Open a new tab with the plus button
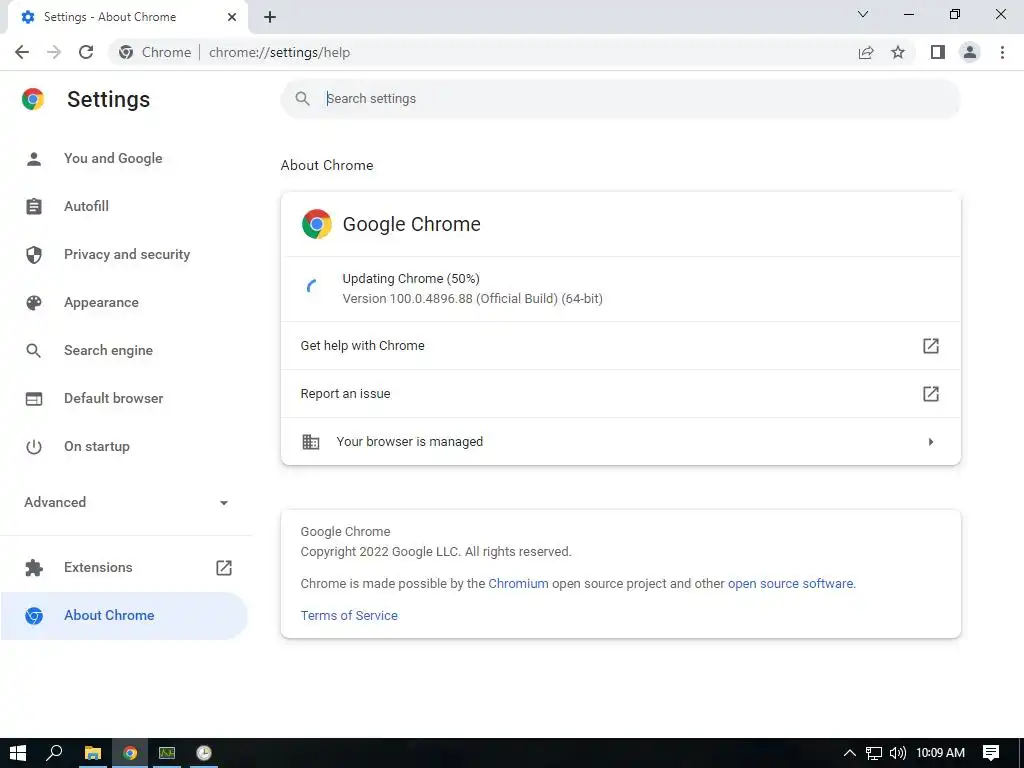Image resolution: width=1024 pixels, height=768 pixels. [x=270, y=18]
